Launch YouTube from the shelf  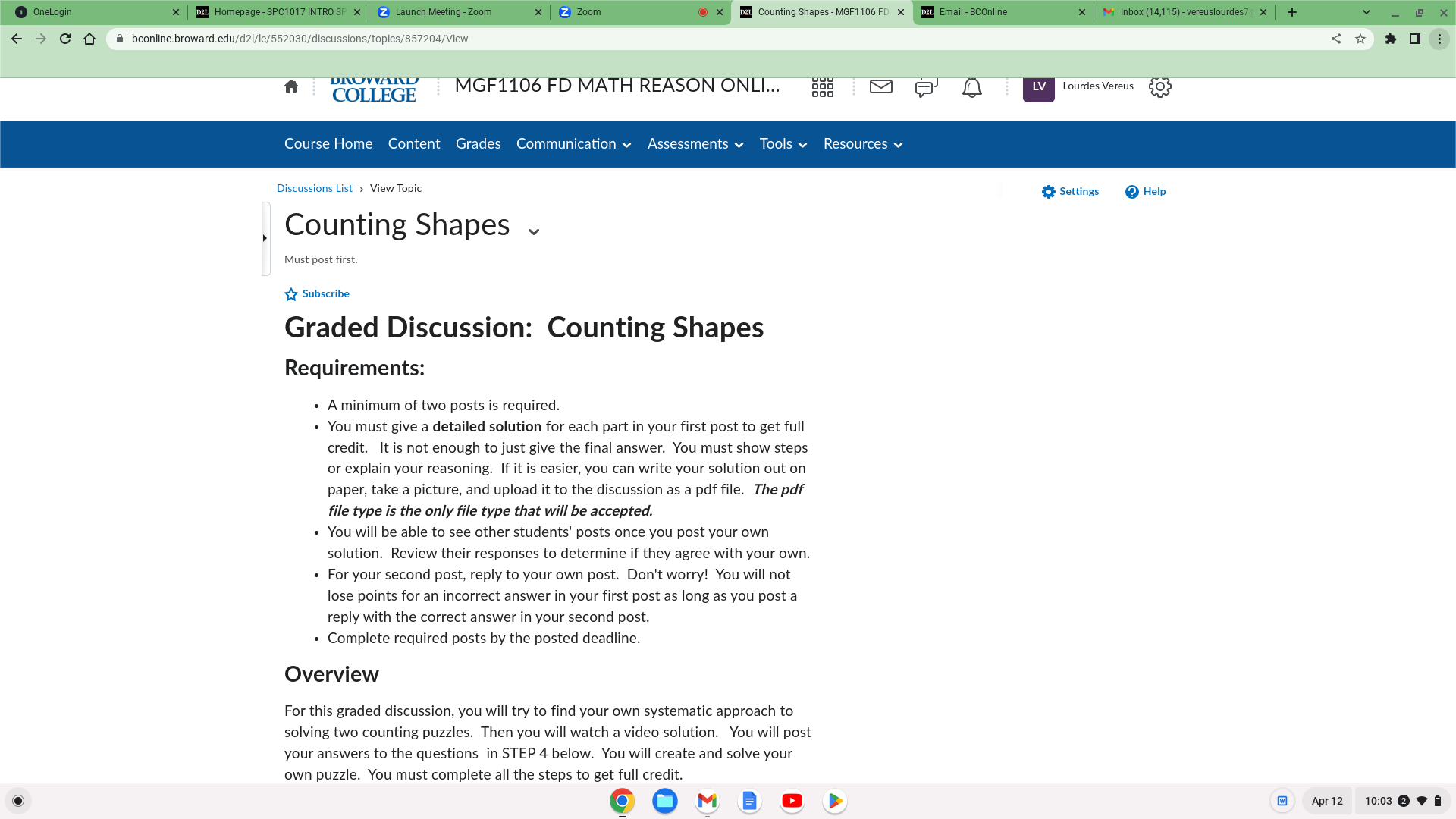pyautogui.click(x=792, y=800)
